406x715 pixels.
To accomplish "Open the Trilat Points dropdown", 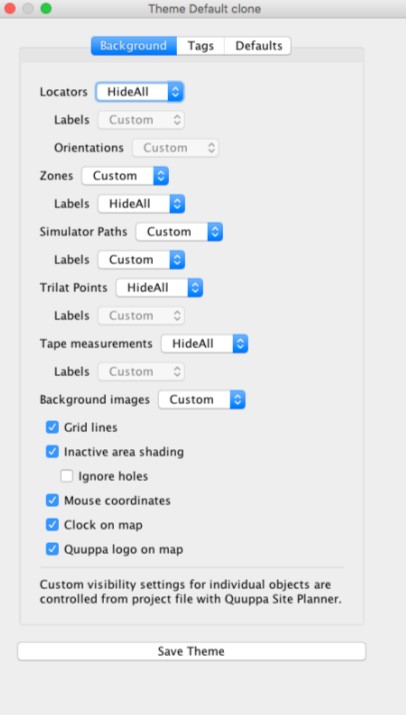I will click(159, 288).
